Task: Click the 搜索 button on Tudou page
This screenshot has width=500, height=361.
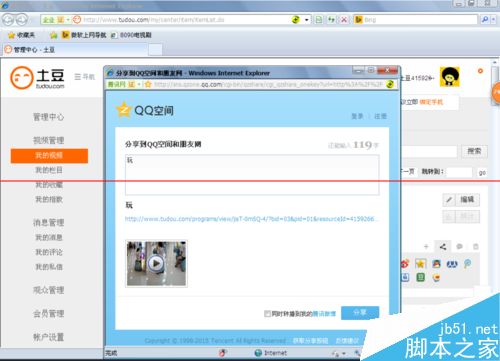Action: pos(474,151)
